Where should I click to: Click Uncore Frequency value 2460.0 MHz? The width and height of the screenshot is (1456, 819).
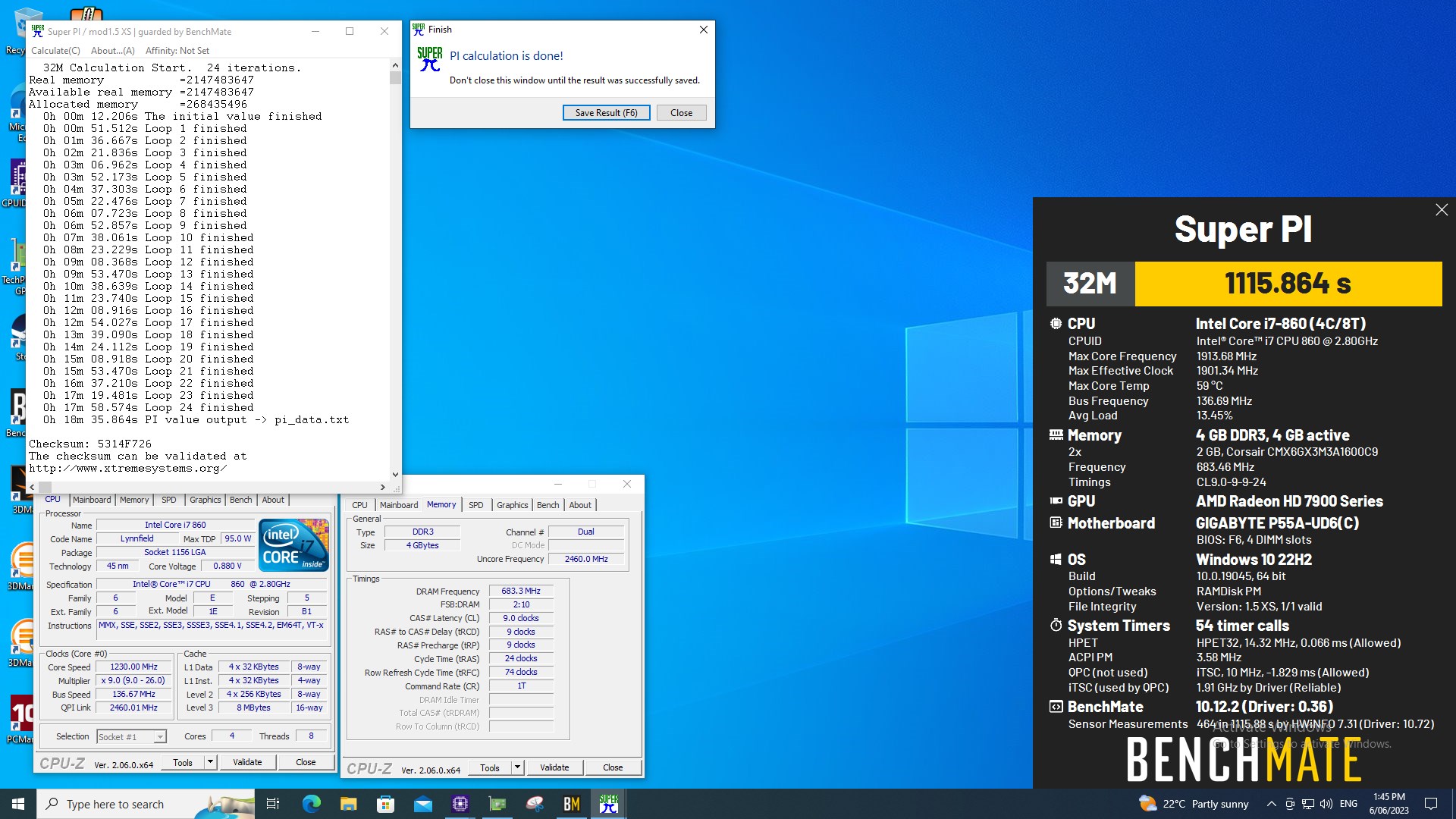pos(586,559)
